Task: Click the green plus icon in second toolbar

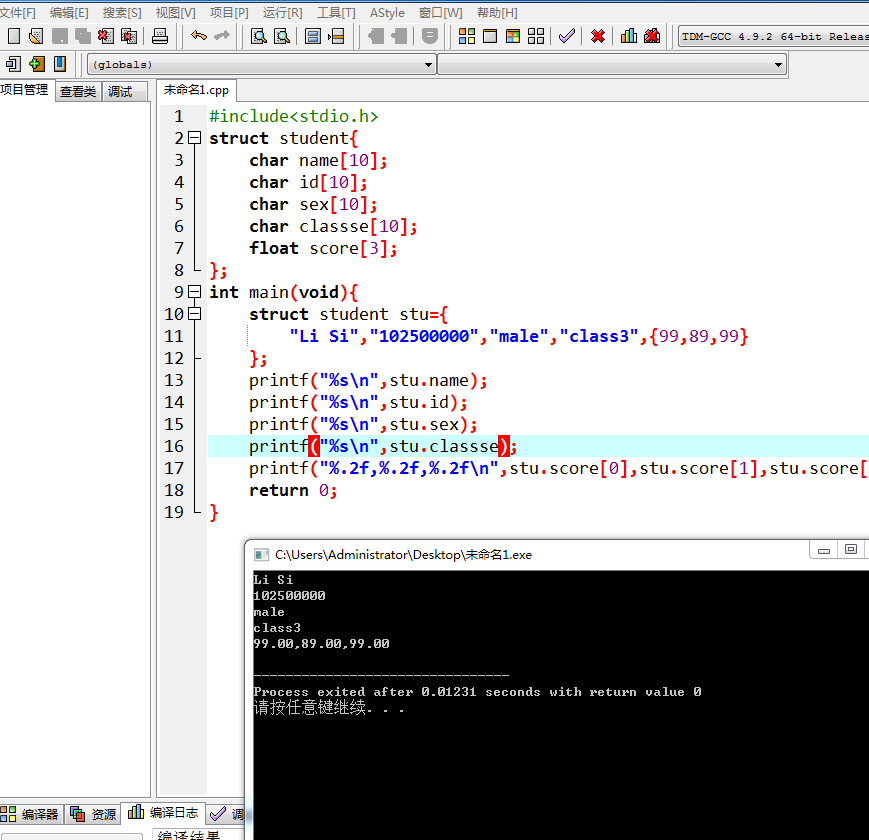Action: 37,64
